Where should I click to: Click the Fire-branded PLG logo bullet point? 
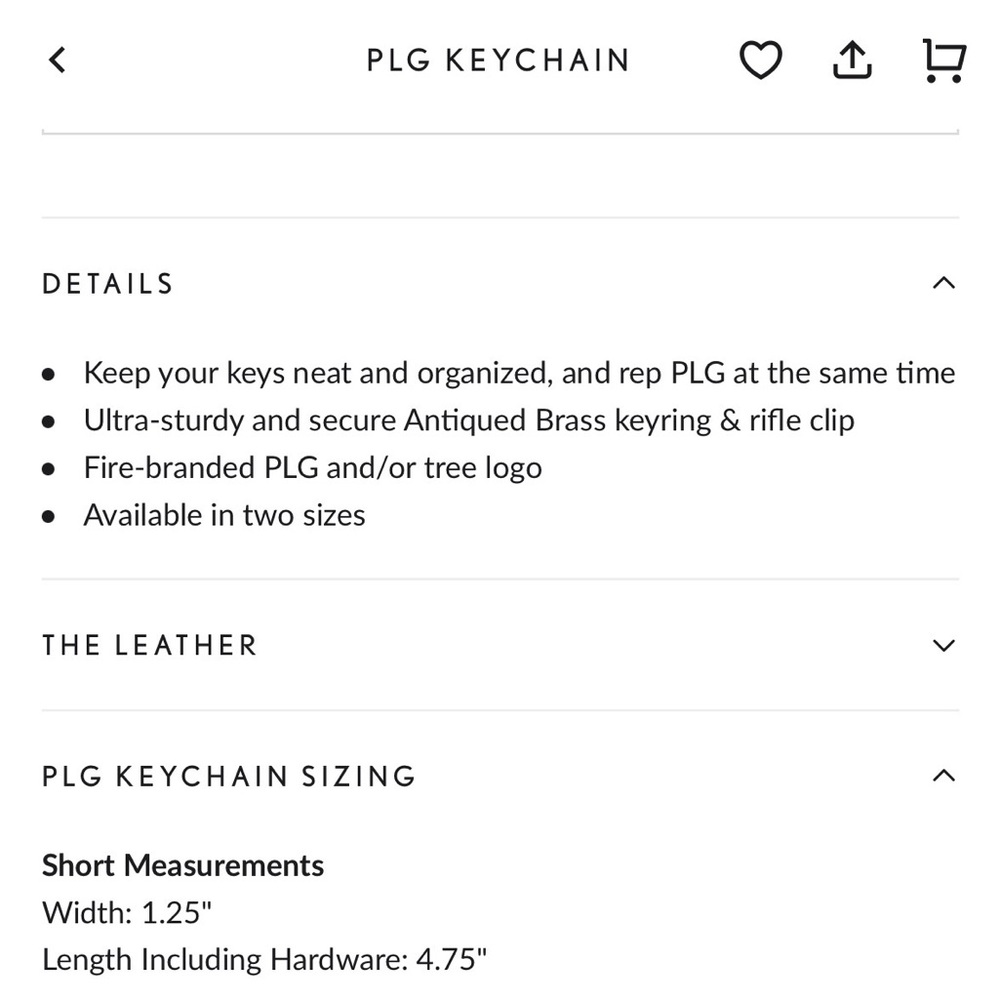[x=312, y=467]
